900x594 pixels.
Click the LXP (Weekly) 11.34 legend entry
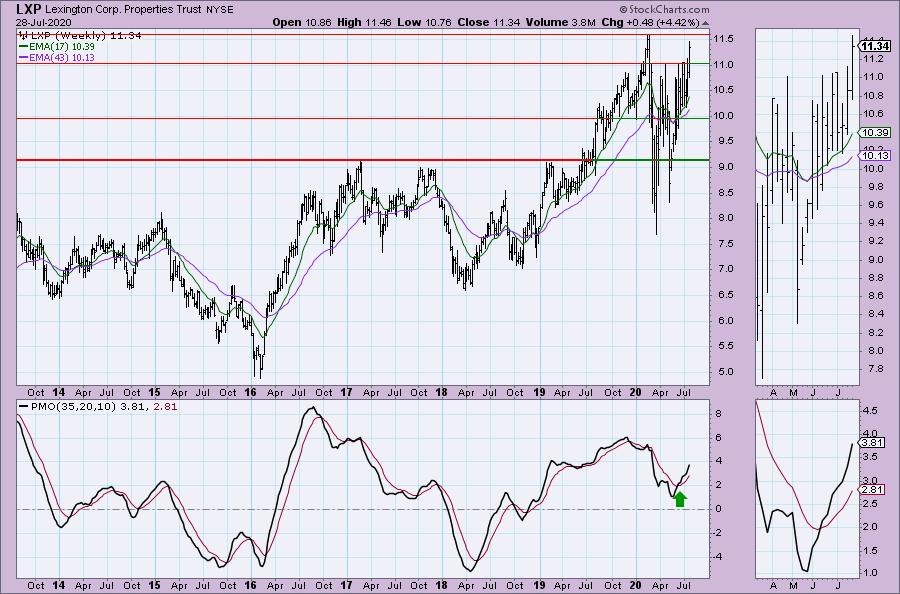[86, 35]
